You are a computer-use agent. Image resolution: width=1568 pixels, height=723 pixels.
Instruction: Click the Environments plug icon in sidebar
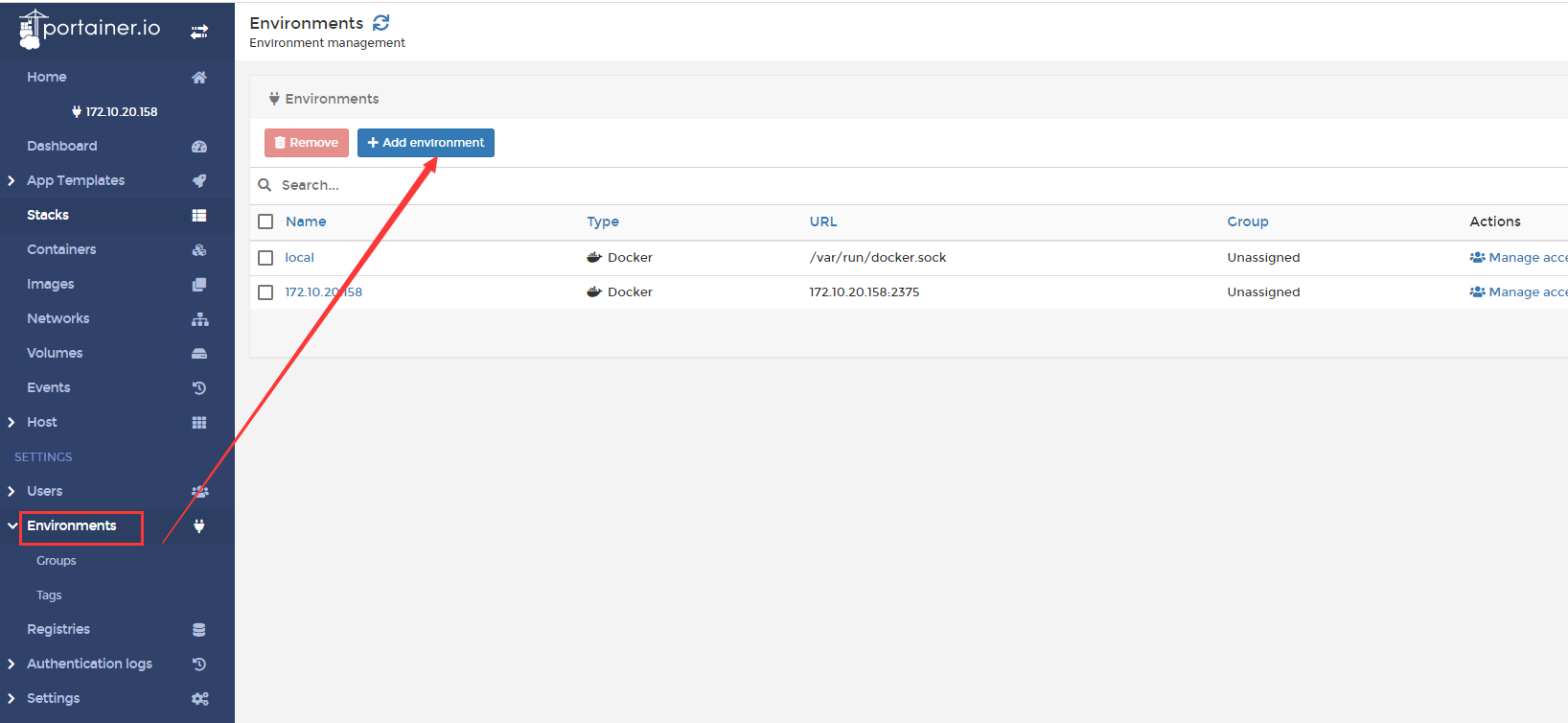pos(199,525)
